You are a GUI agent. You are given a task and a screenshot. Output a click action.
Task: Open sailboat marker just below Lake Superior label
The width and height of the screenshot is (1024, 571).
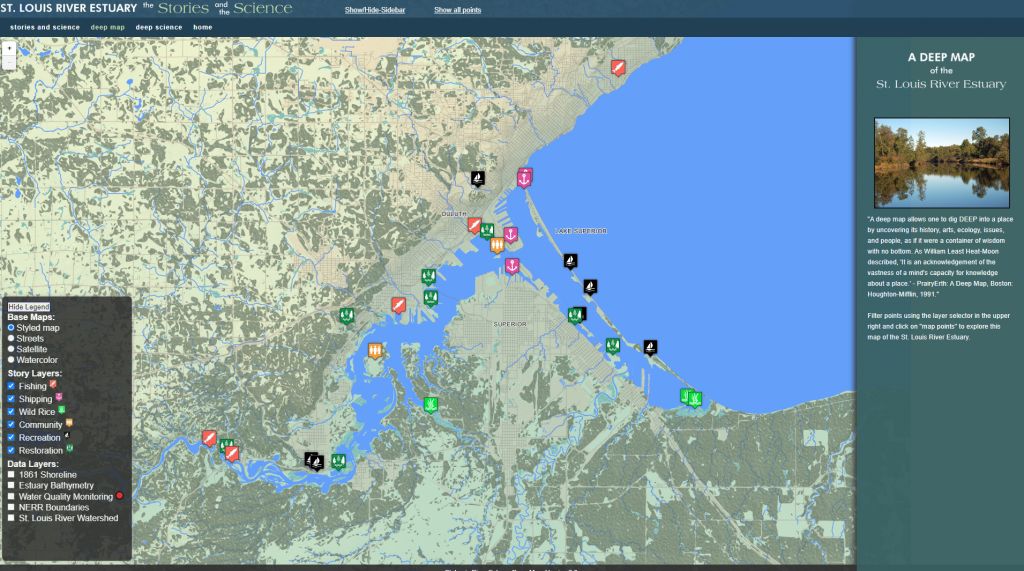click(570, 262)
